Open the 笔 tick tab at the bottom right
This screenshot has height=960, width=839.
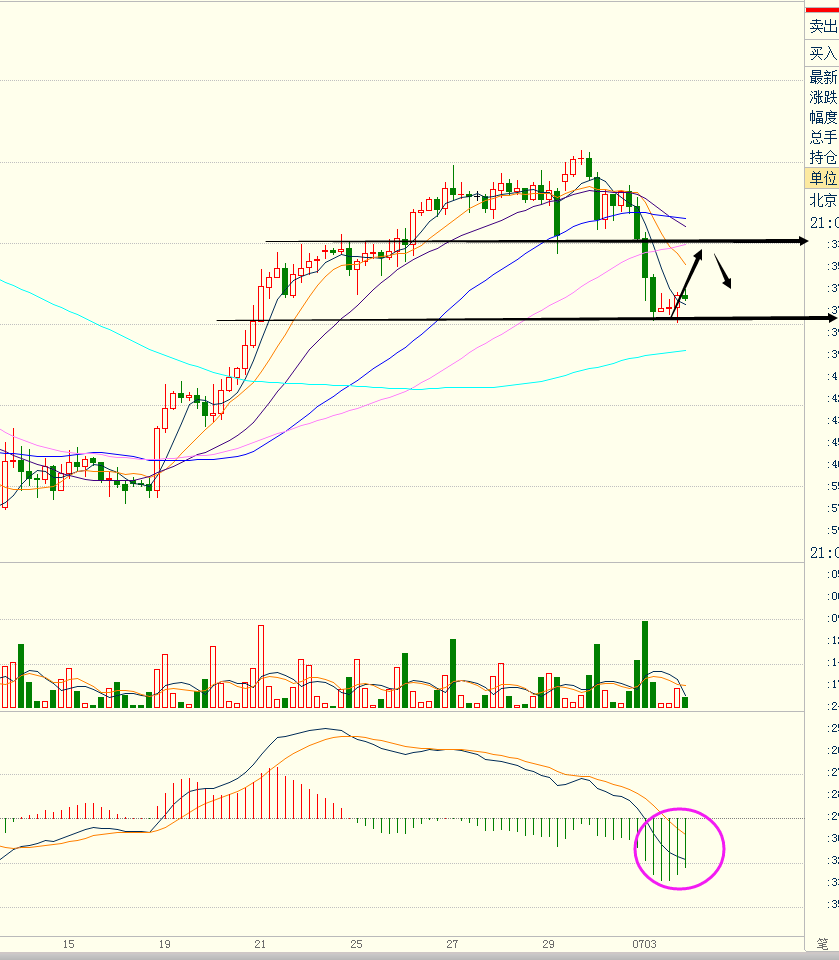[822, 944]
